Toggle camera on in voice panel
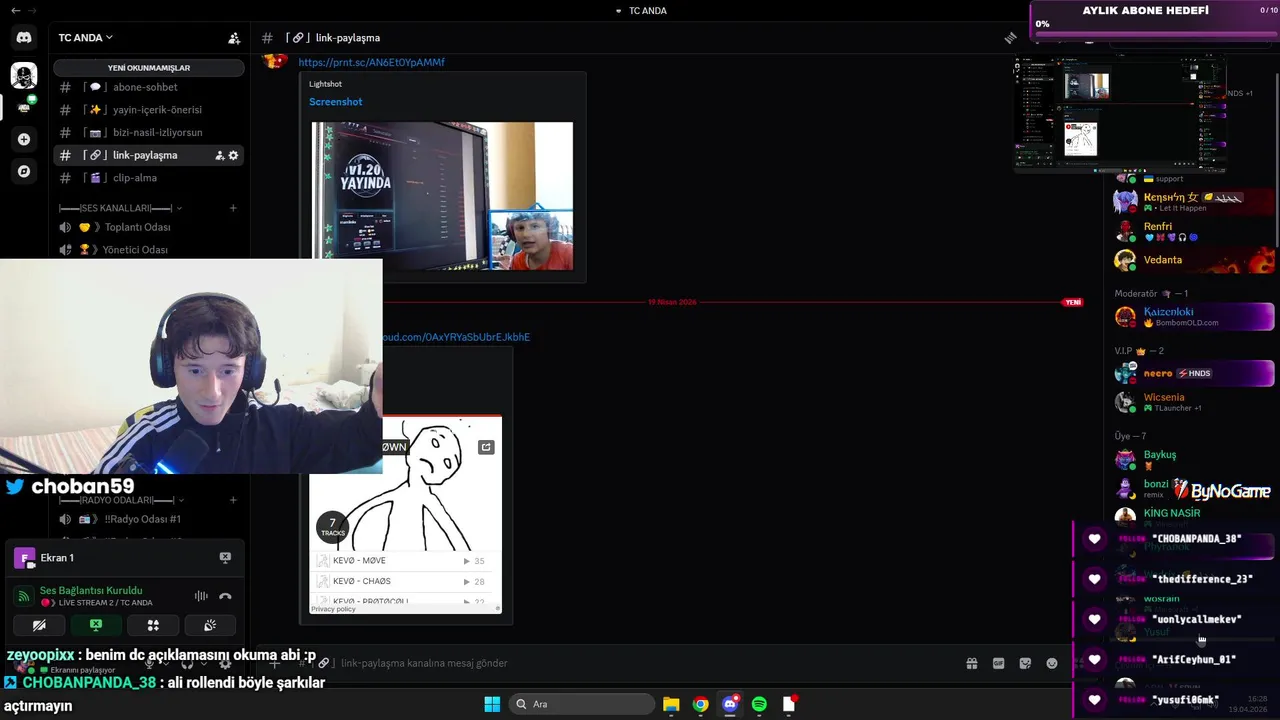 click(x=39, y=625)
